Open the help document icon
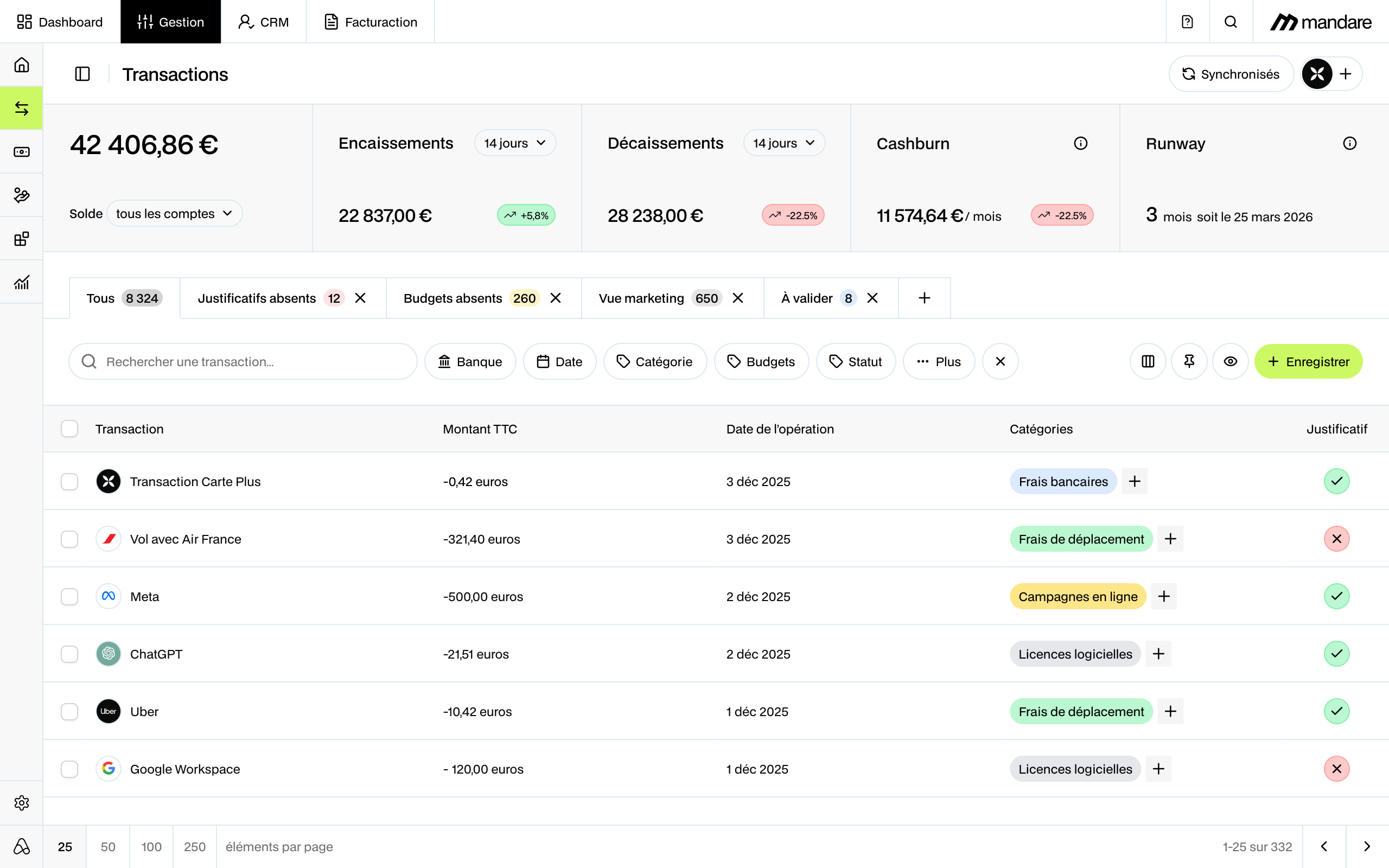This screenshot has height=868, width=1389. pos(1187,22)
